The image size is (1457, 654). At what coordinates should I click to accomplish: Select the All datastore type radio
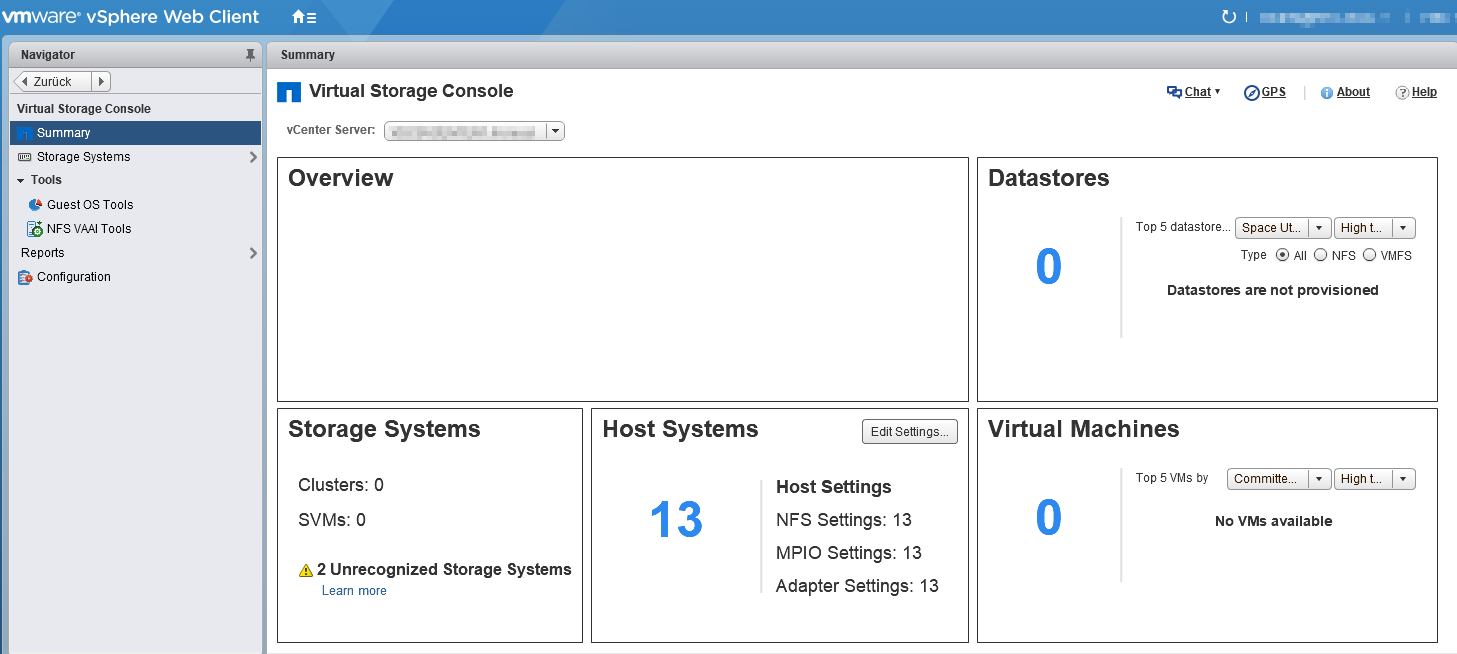[1282, 255]
